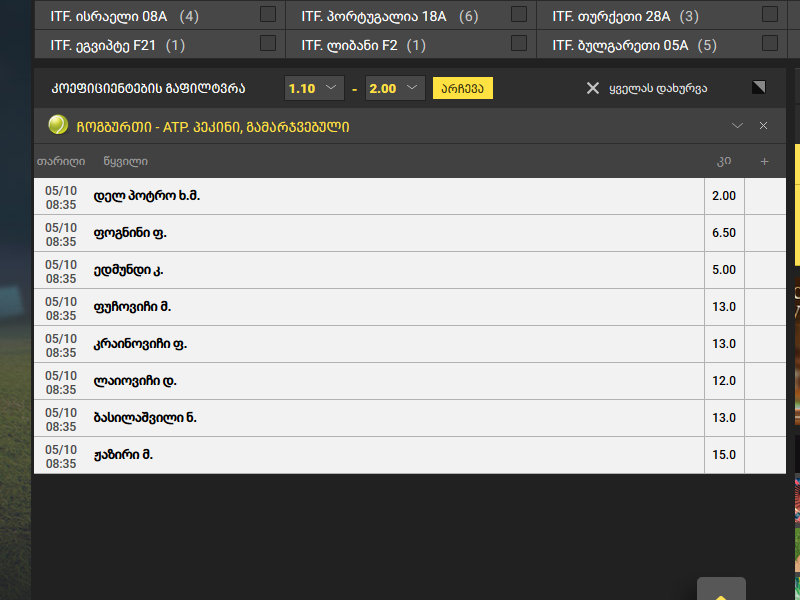Click the scroll-to-top arrow button
Viewport: 800px width, 600px height.
(x=721, y=590)
